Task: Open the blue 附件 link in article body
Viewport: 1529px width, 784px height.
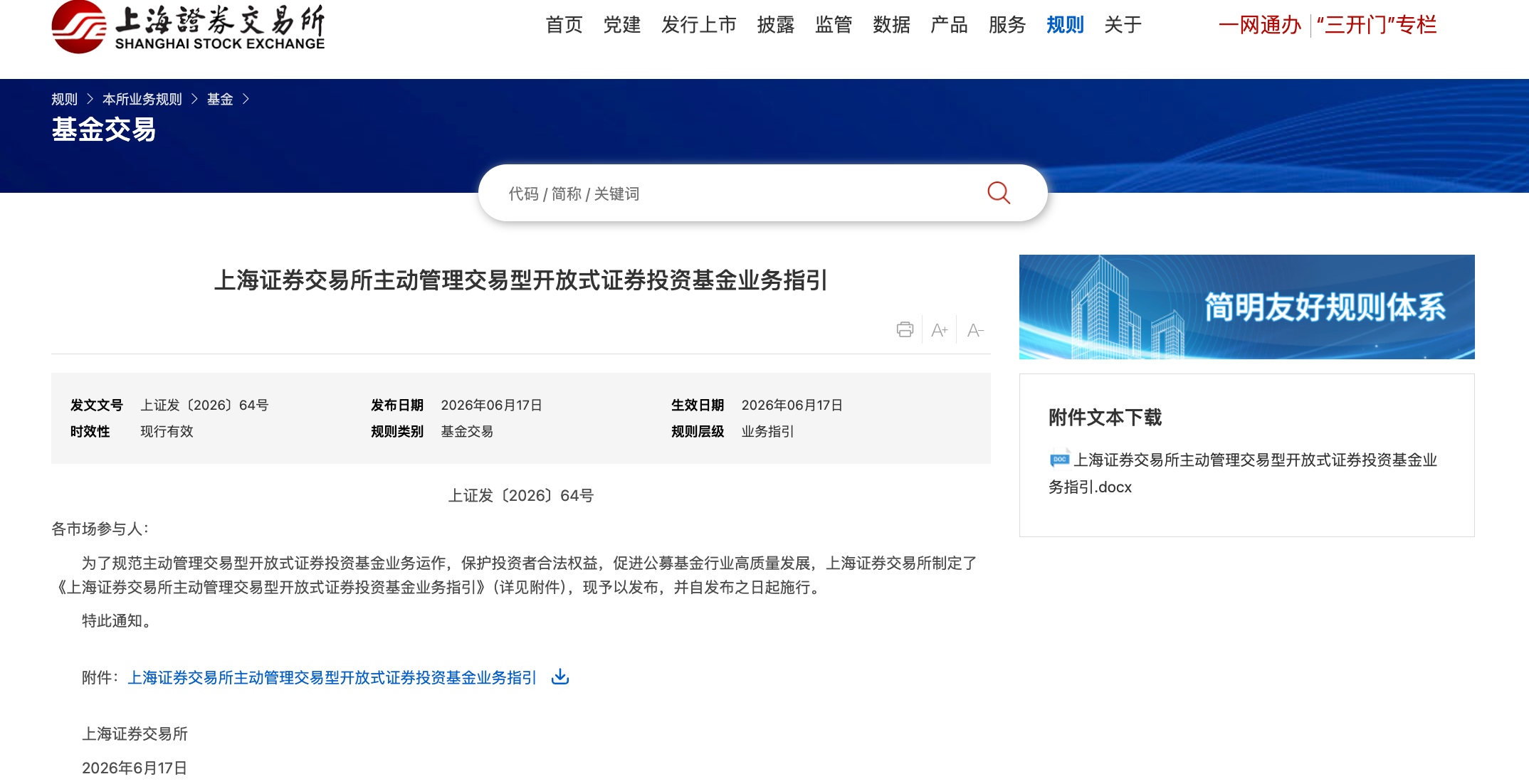Action: (332, 677)
